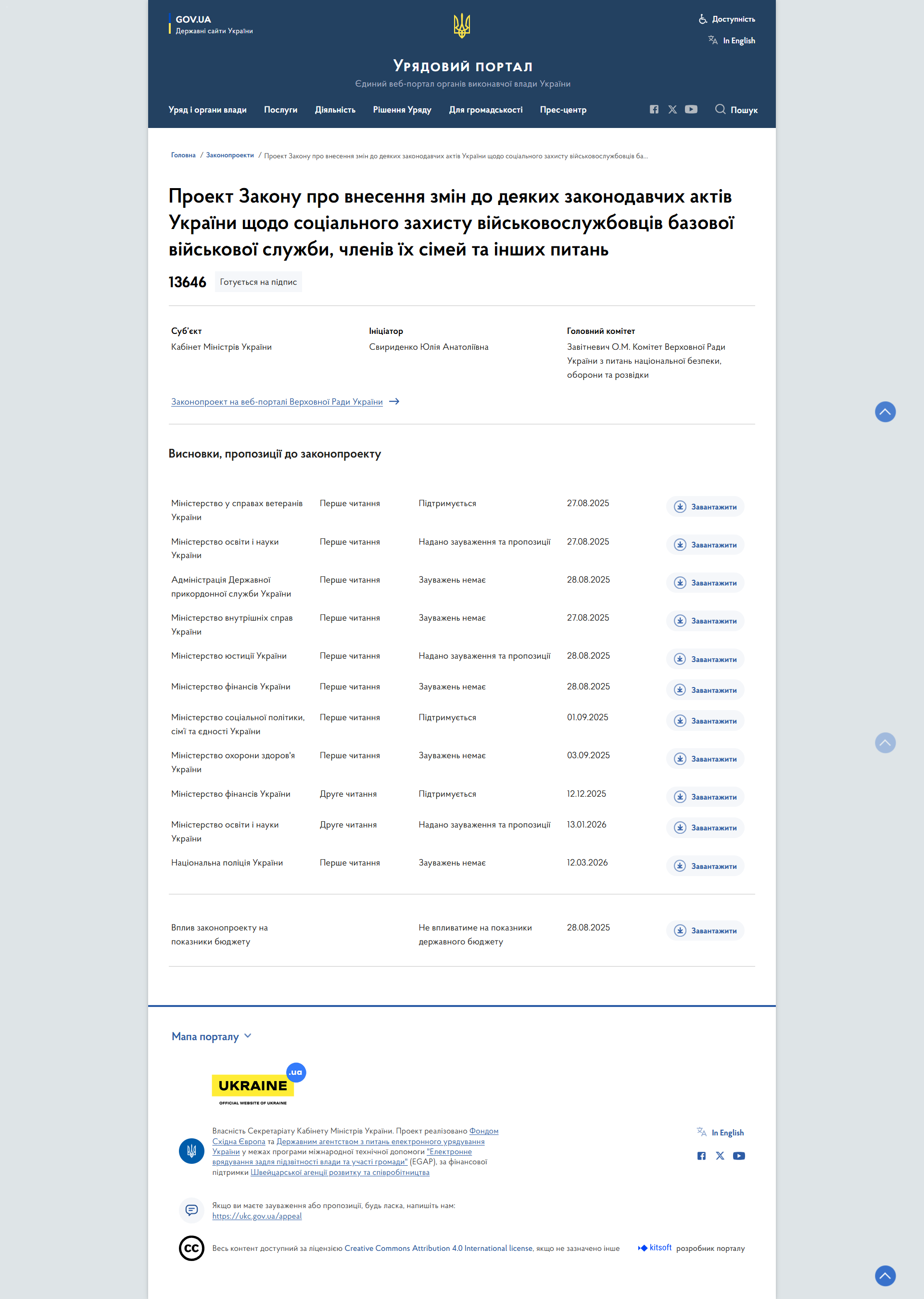Open Уряд і органи влади menu

tap(207, 110)
